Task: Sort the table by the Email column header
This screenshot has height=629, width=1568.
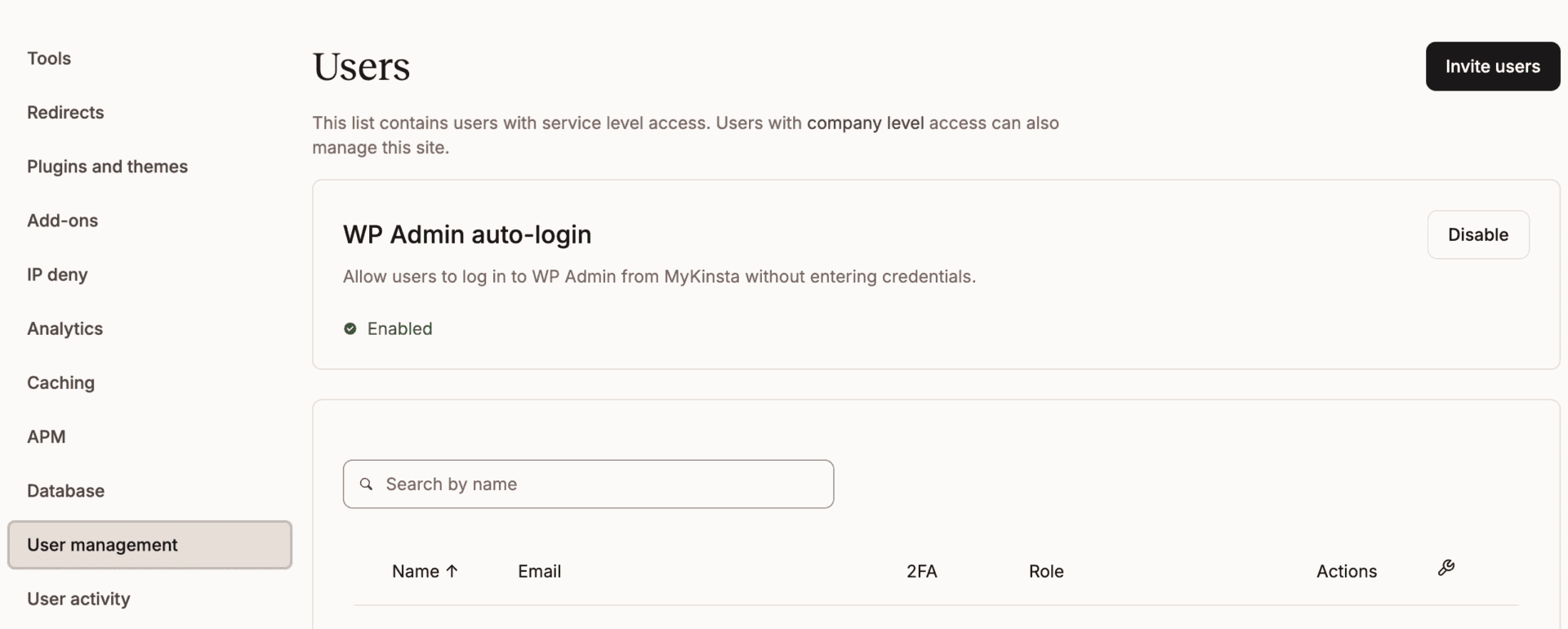Action: 539,571
